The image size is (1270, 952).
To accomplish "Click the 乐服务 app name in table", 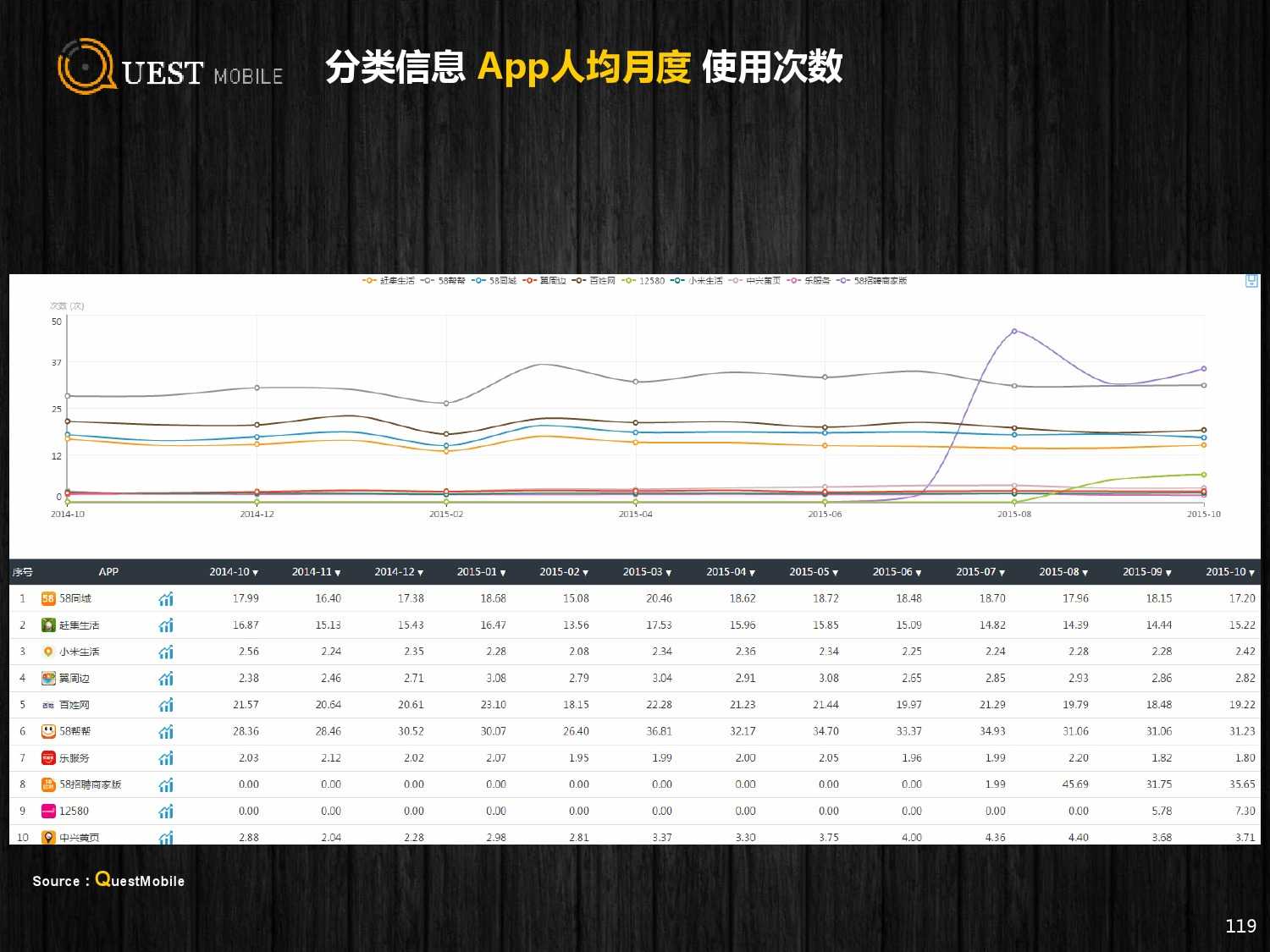I will pyautogui.click(x=75, y=758).
